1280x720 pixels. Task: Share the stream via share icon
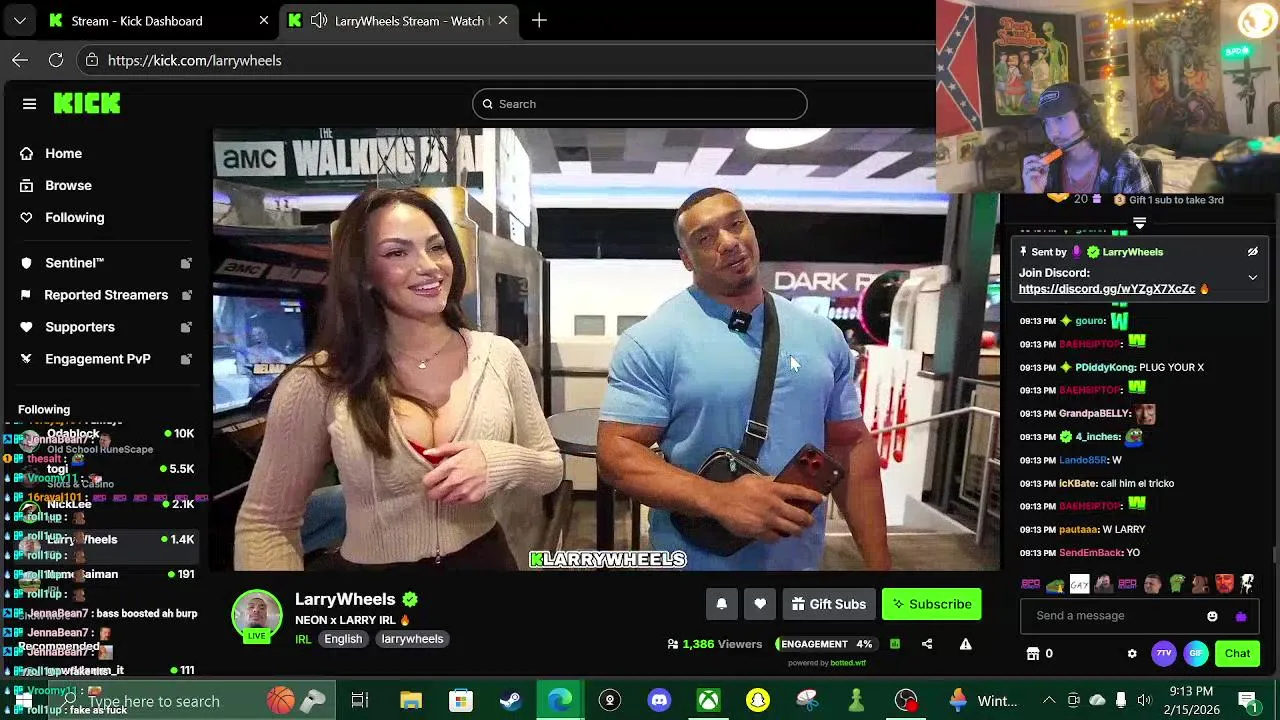(x=927, y=644)
